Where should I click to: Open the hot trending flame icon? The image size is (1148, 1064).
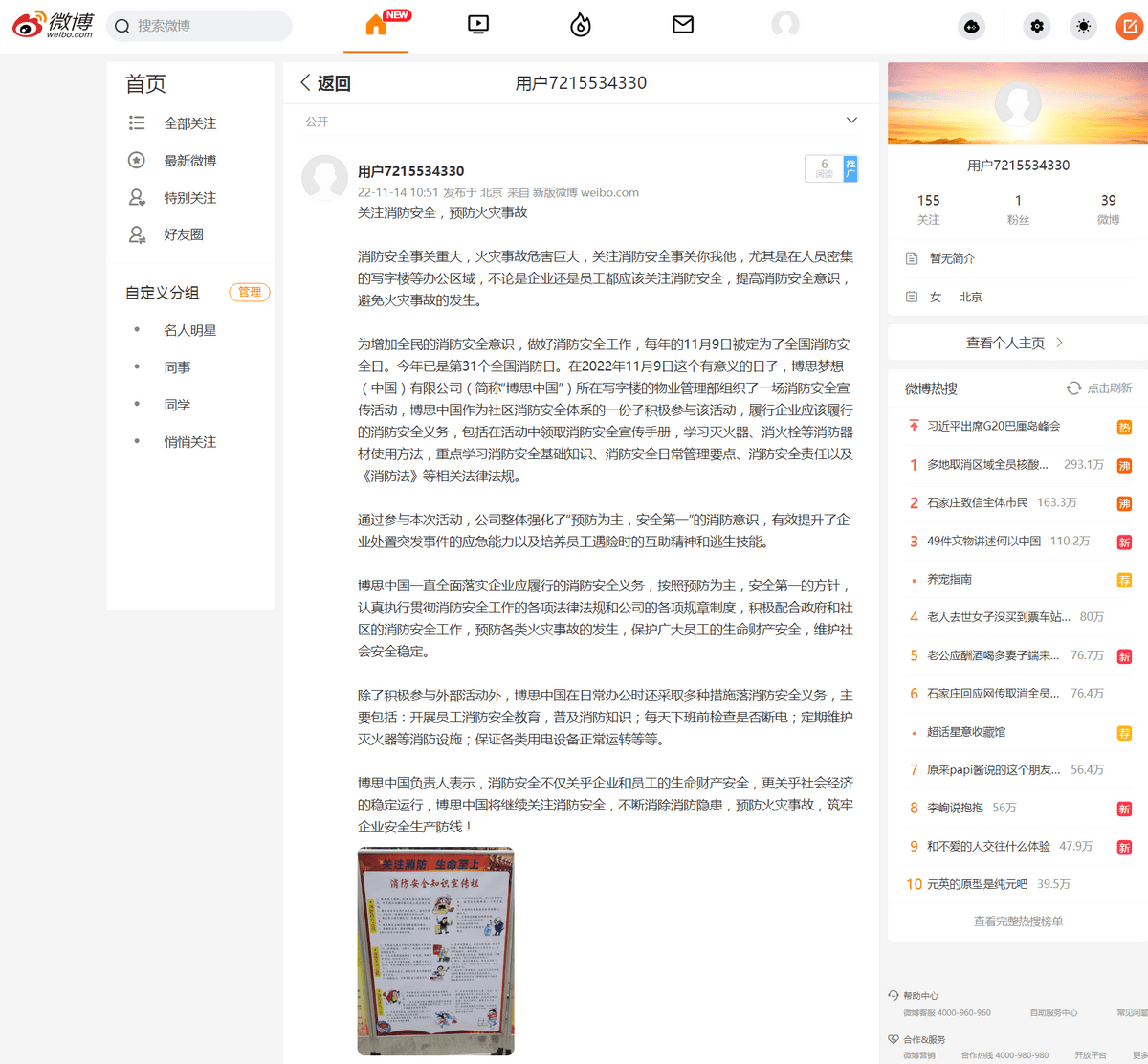coord(581,25)
